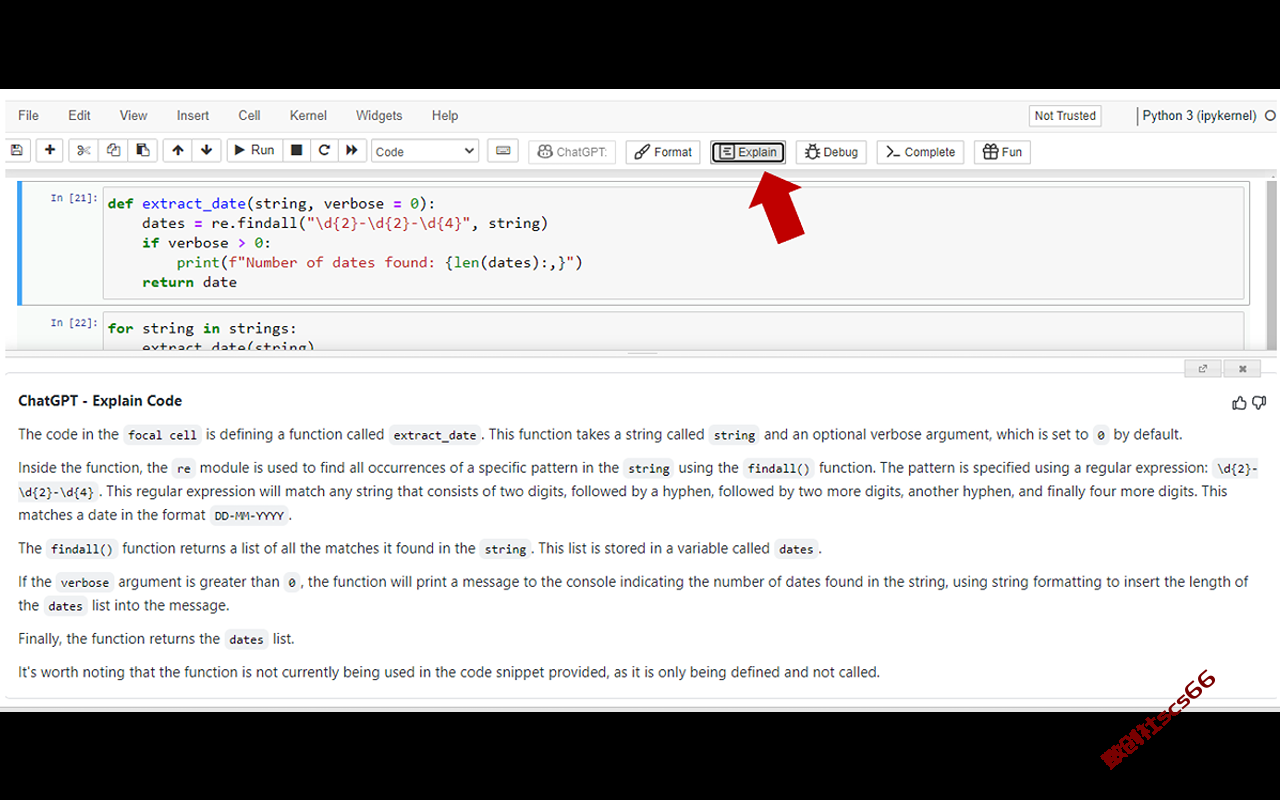
Task: Close the ChatGPT result panel
Action: click(x=1243, y=368)
